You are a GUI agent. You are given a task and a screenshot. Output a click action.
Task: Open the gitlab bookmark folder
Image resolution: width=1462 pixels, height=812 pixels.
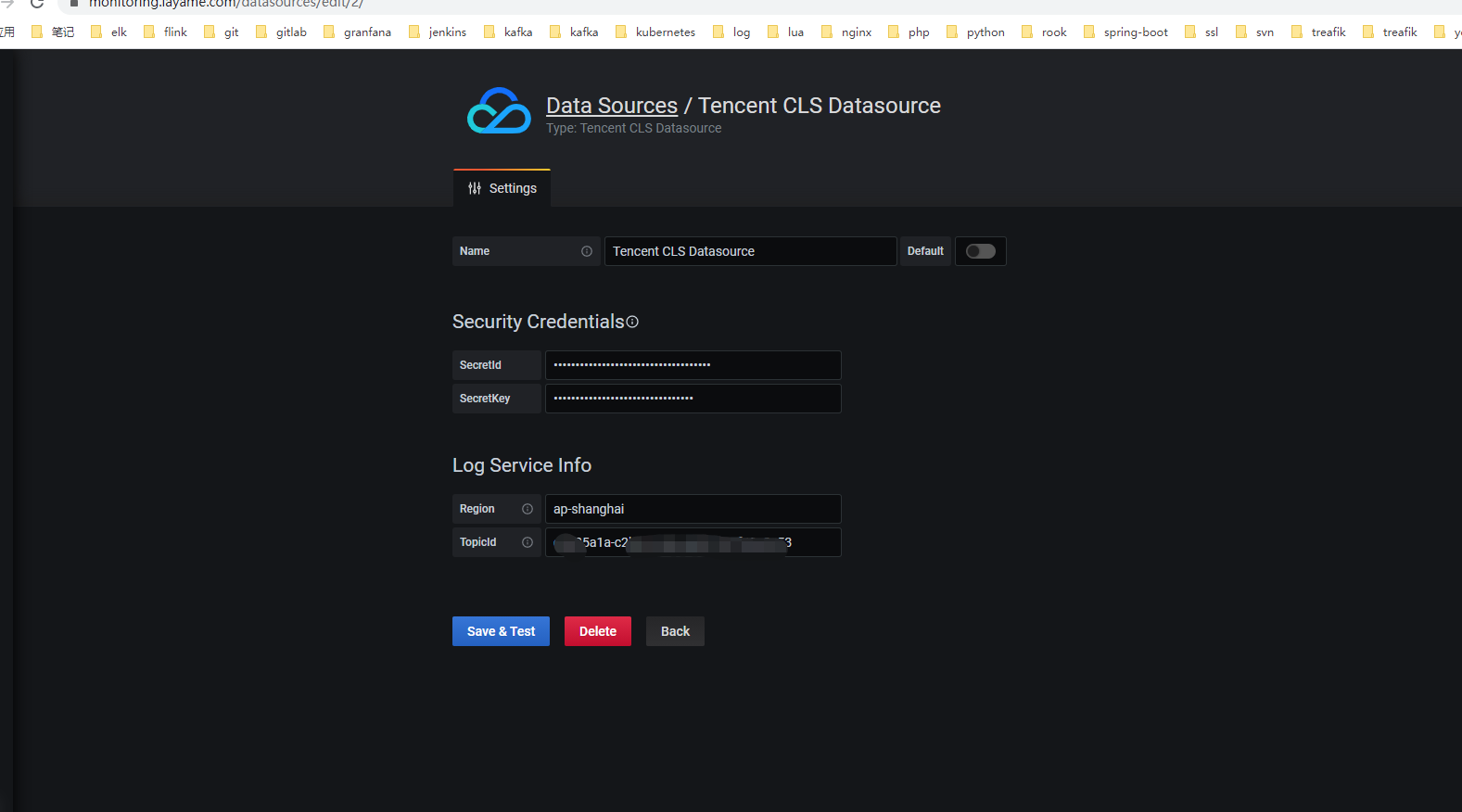(281, 32)
